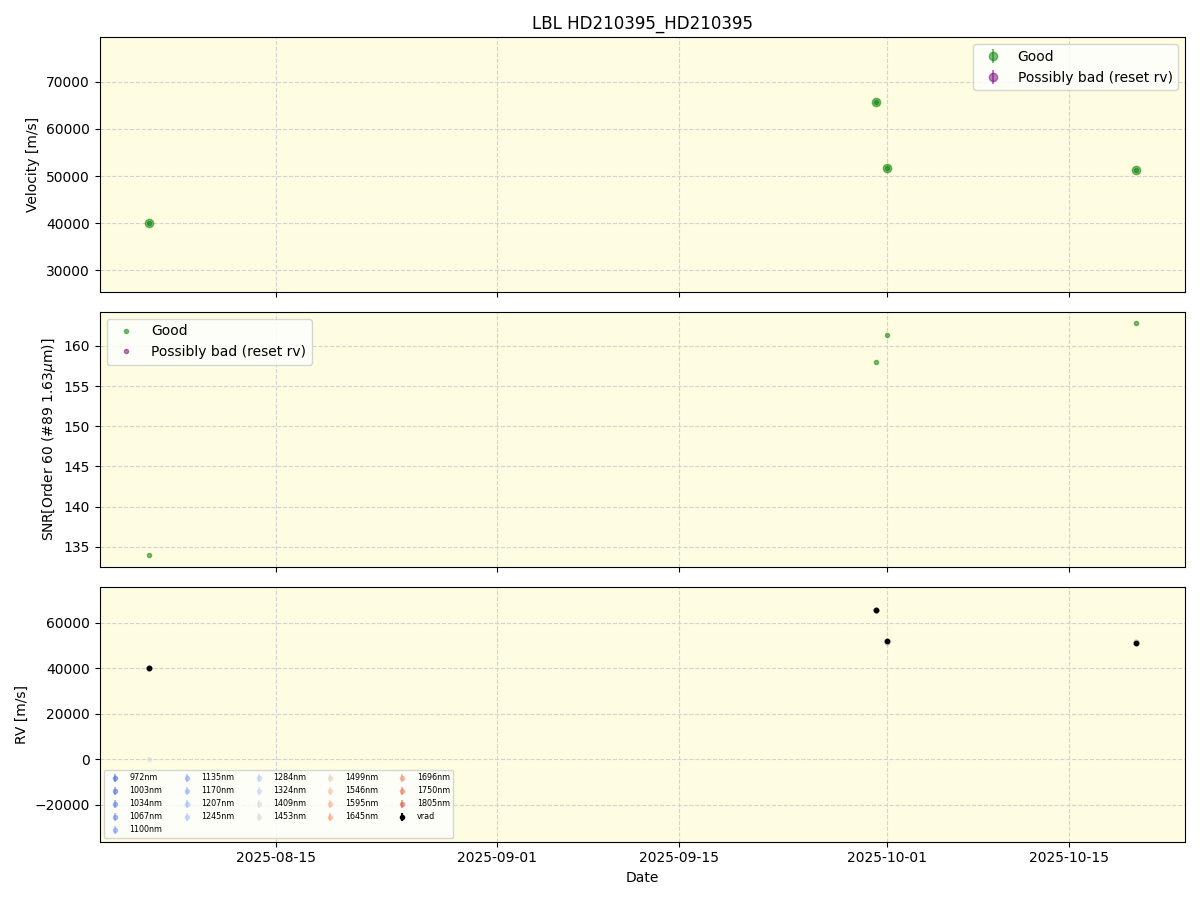Click the green Good marker in velocity legend
Image resolution: width=1200 pixels, height=900 pixels.
tap(993, 57)
